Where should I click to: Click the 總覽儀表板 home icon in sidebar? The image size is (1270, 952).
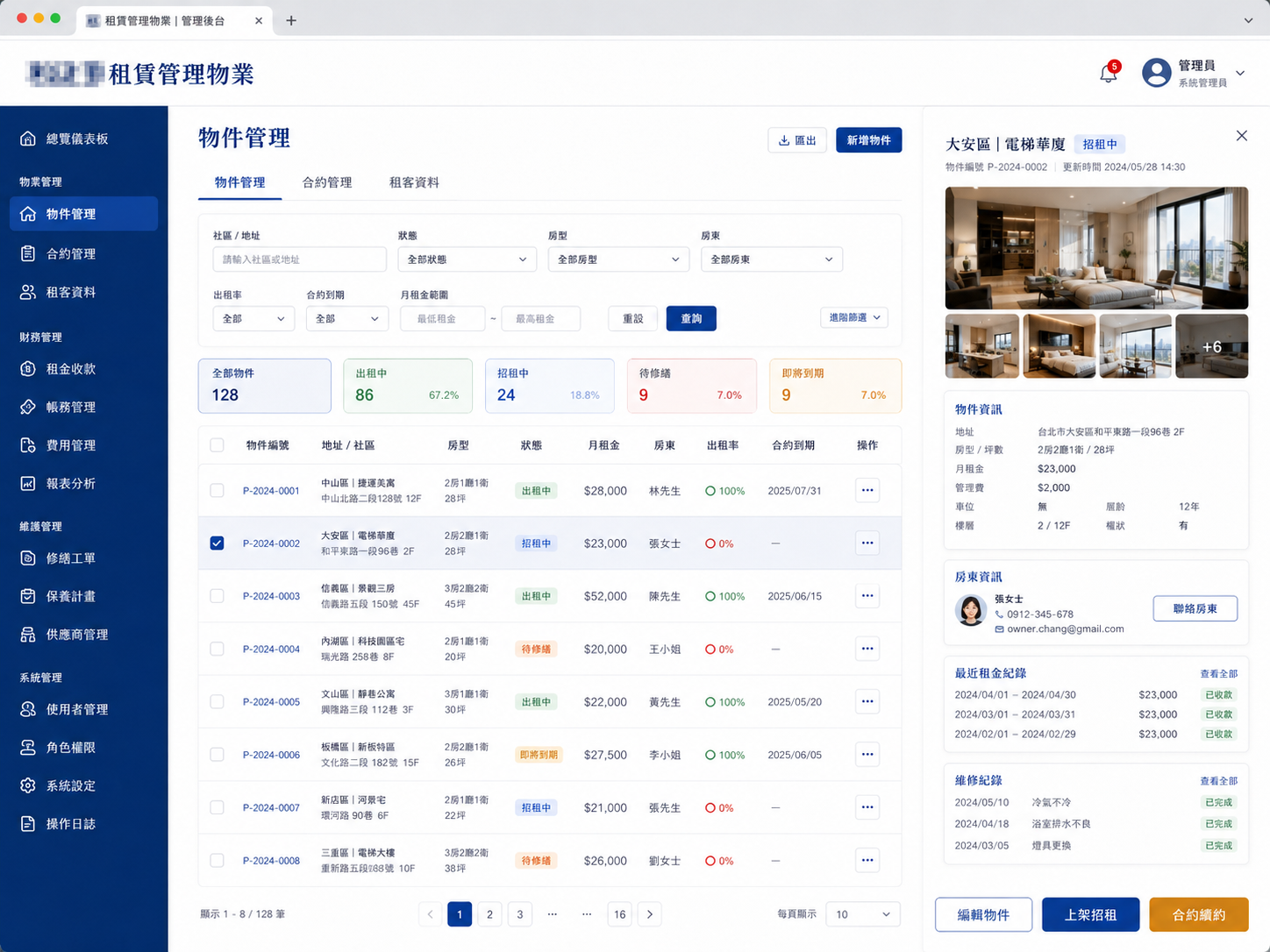28,139
